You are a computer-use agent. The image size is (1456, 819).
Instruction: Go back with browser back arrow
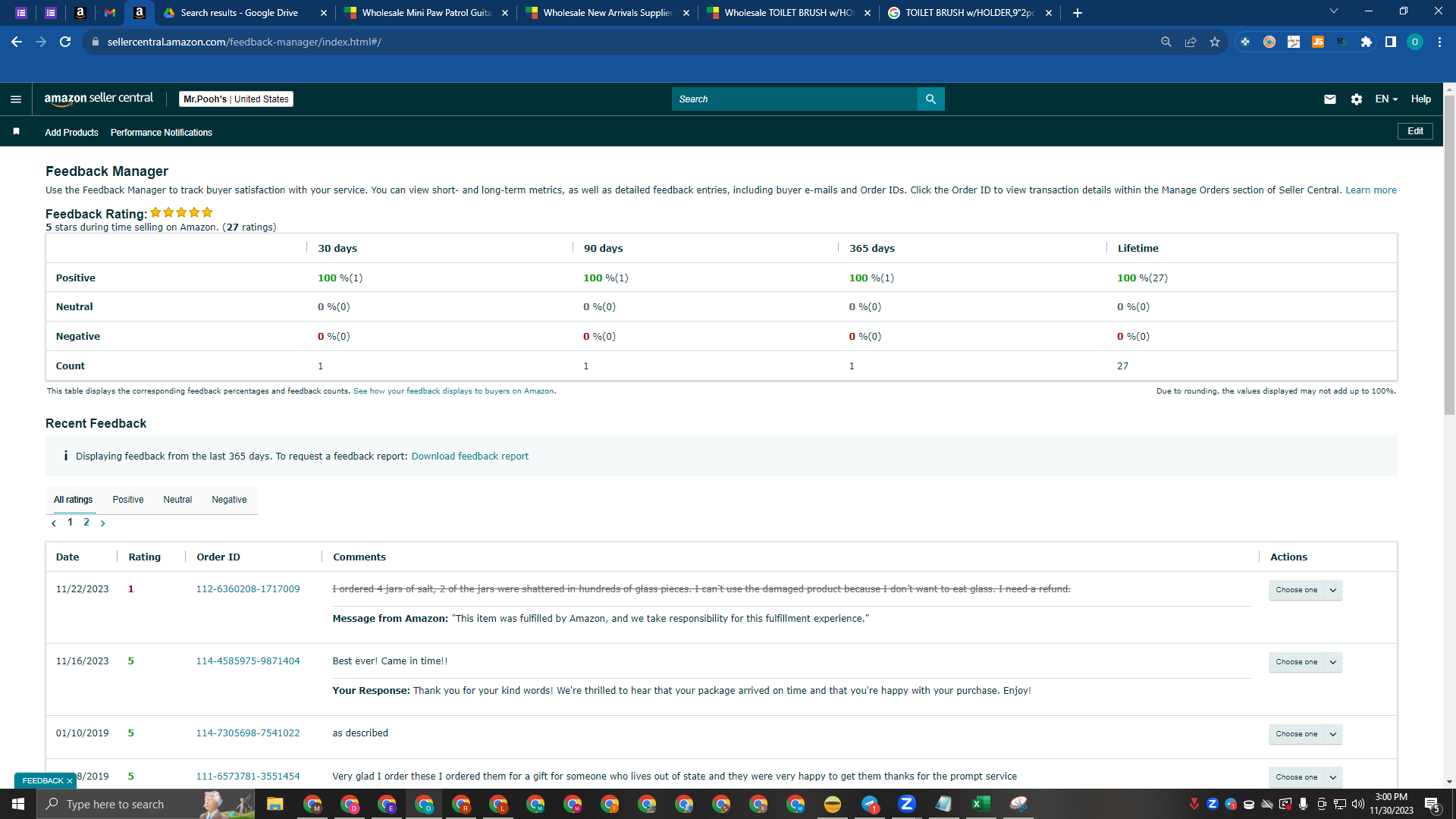(x=17, y=42)
